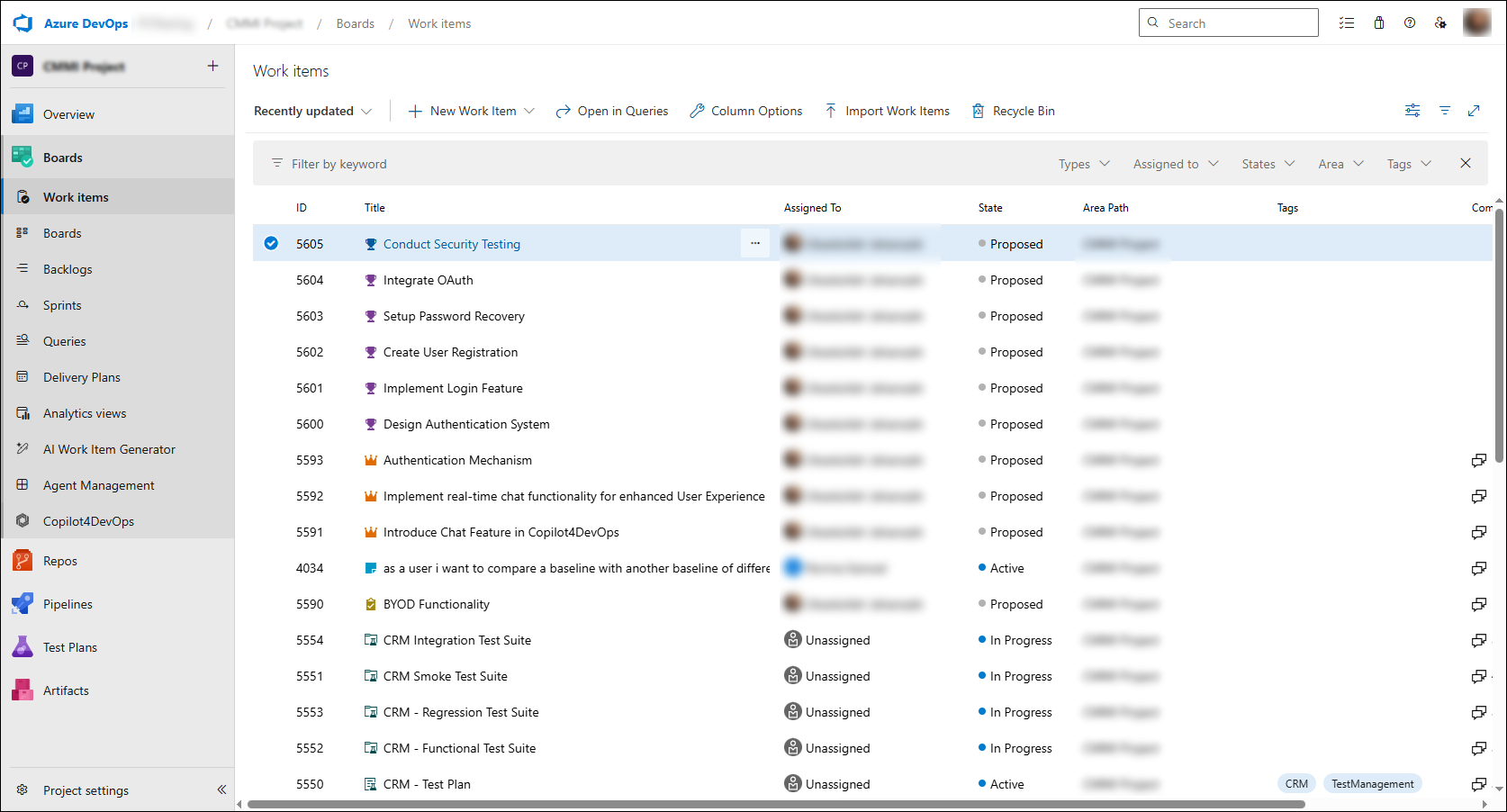Screen dimensions: 1507x812
Task: Open View options settings icon
Action: coord(1412,111)
